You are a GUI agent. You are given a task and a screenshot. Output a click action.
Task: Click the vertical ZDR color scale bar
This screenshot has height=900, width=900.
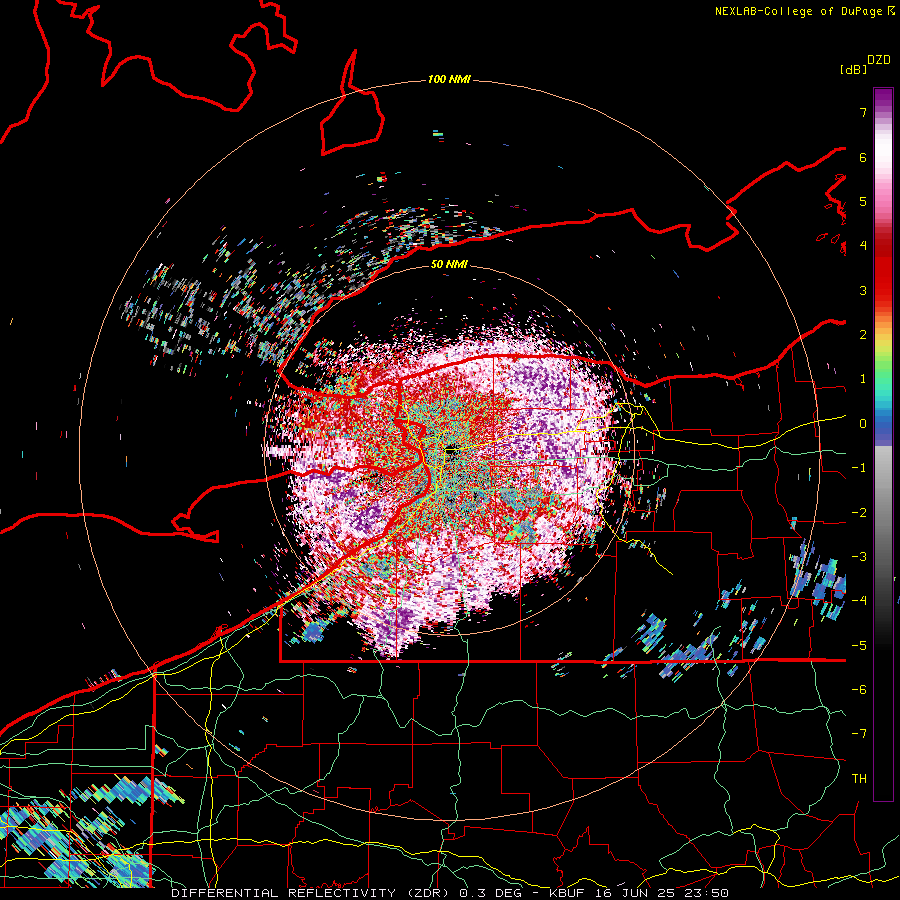(x=883, y=444)
